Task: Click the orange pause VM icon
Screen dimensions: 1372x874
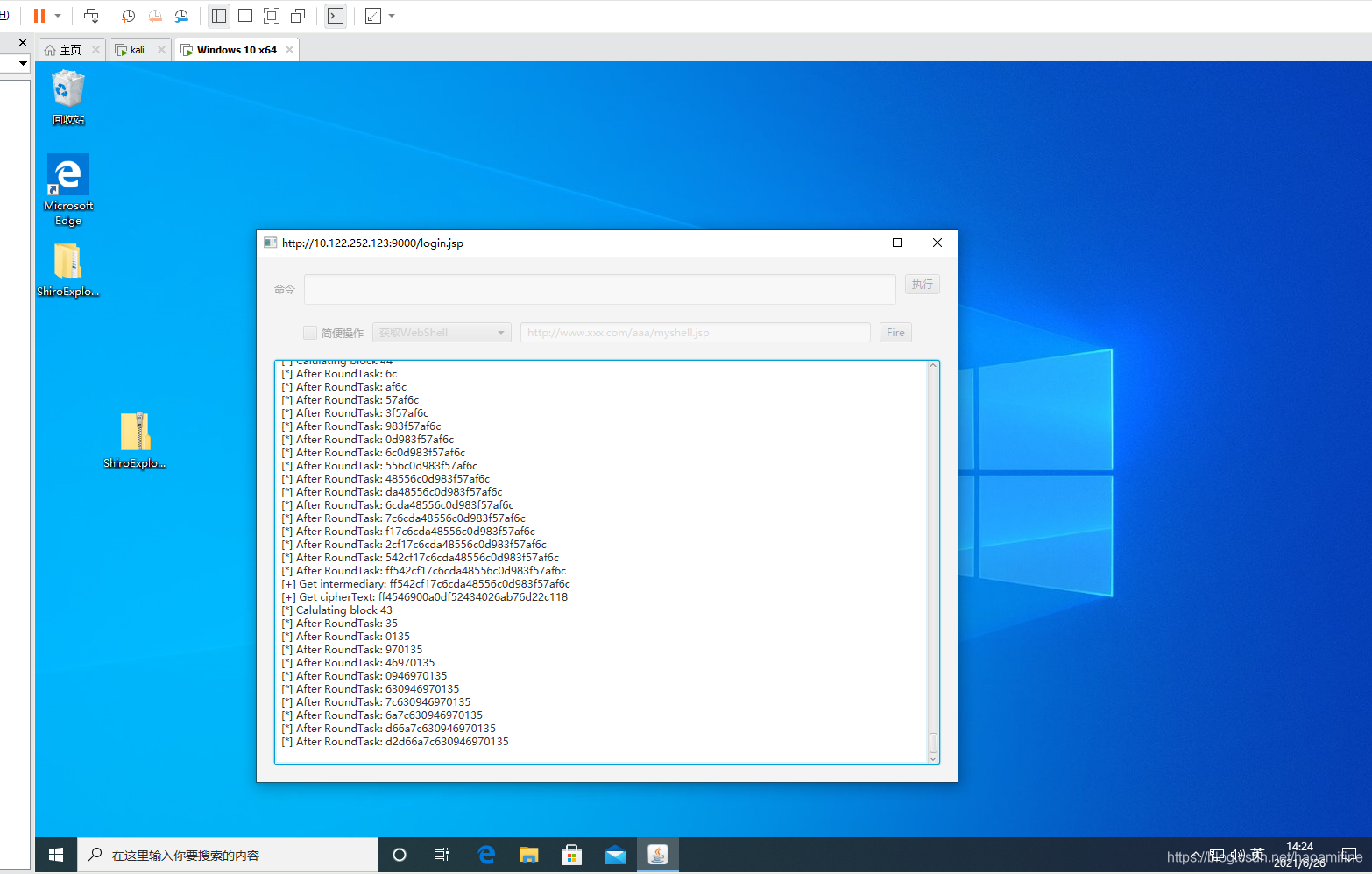Action: pyautogui.click(x=39, y=16)
